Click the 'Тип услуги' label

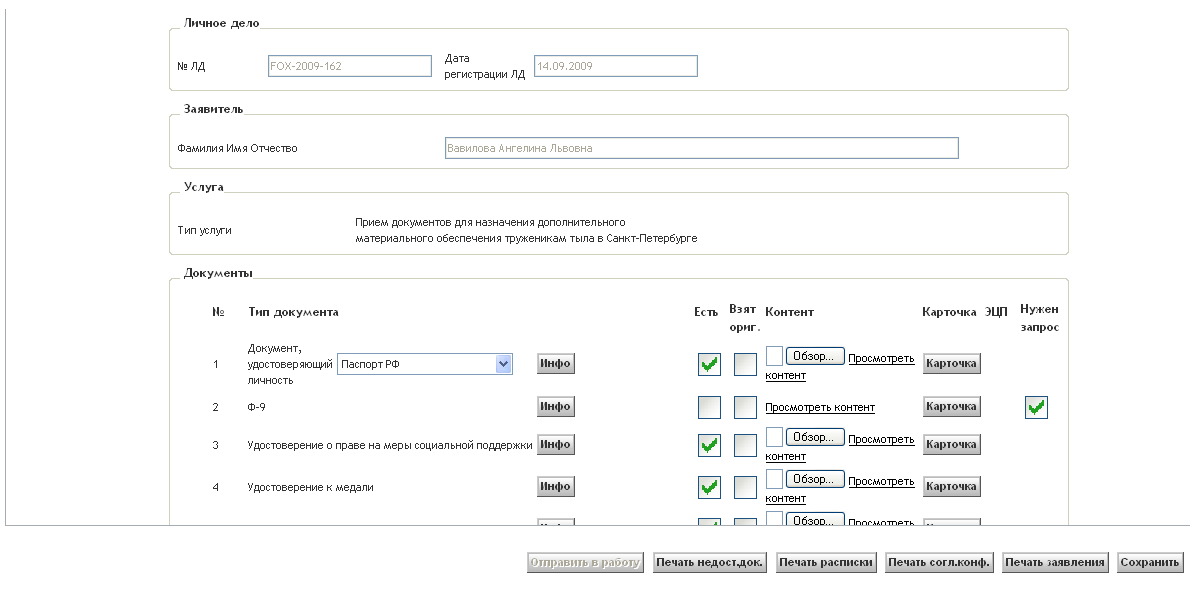pos(204,230)
